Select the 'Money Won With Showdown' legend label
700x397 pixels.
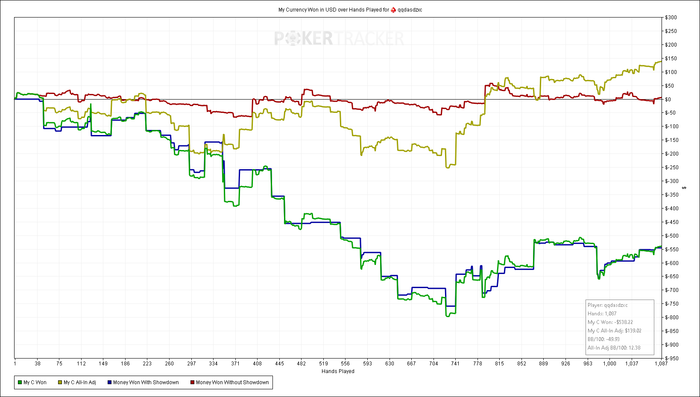146,382
